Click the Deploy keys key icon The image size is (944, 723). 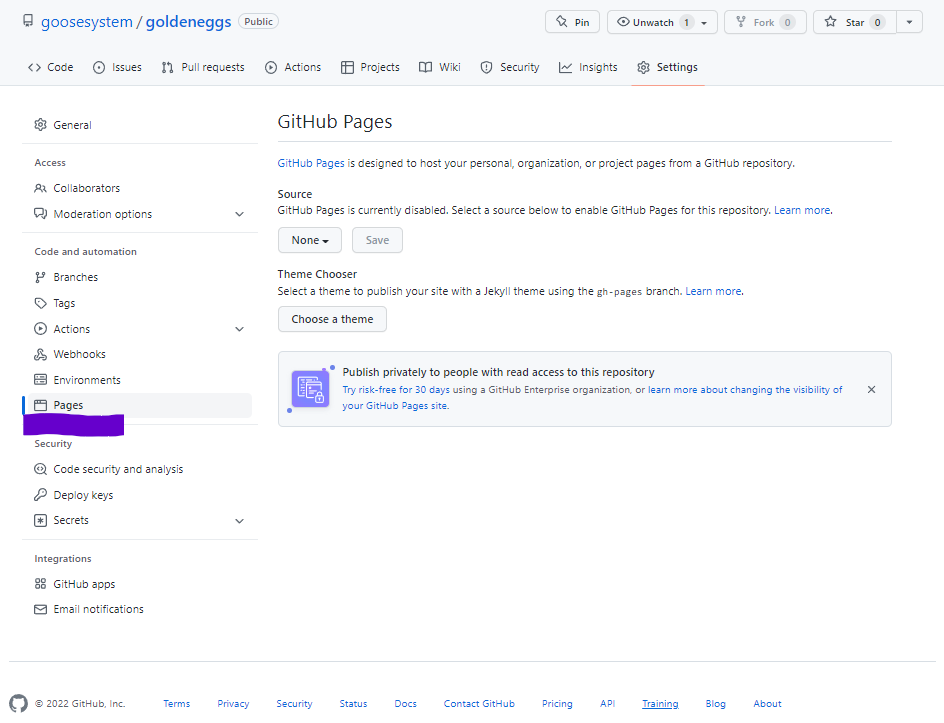point(40,495)
